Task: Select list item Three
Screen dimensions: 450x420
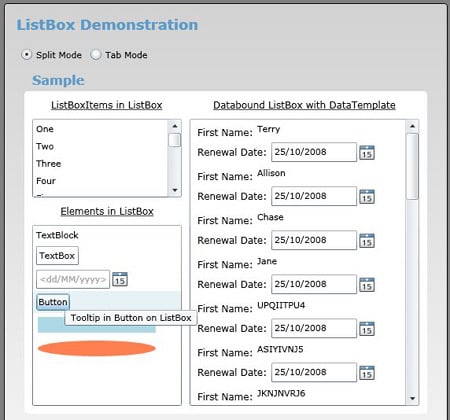Action: [100, 164]
